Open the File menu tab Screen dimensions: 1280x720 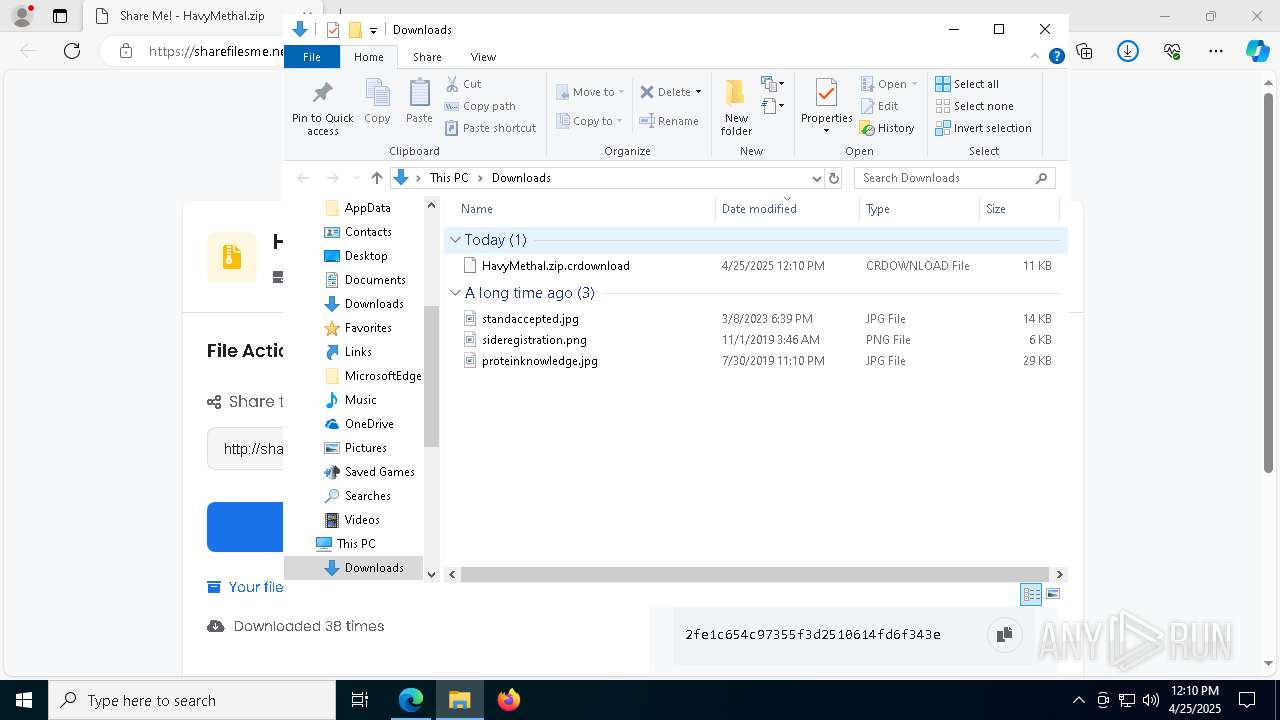(x=312, y=57)
